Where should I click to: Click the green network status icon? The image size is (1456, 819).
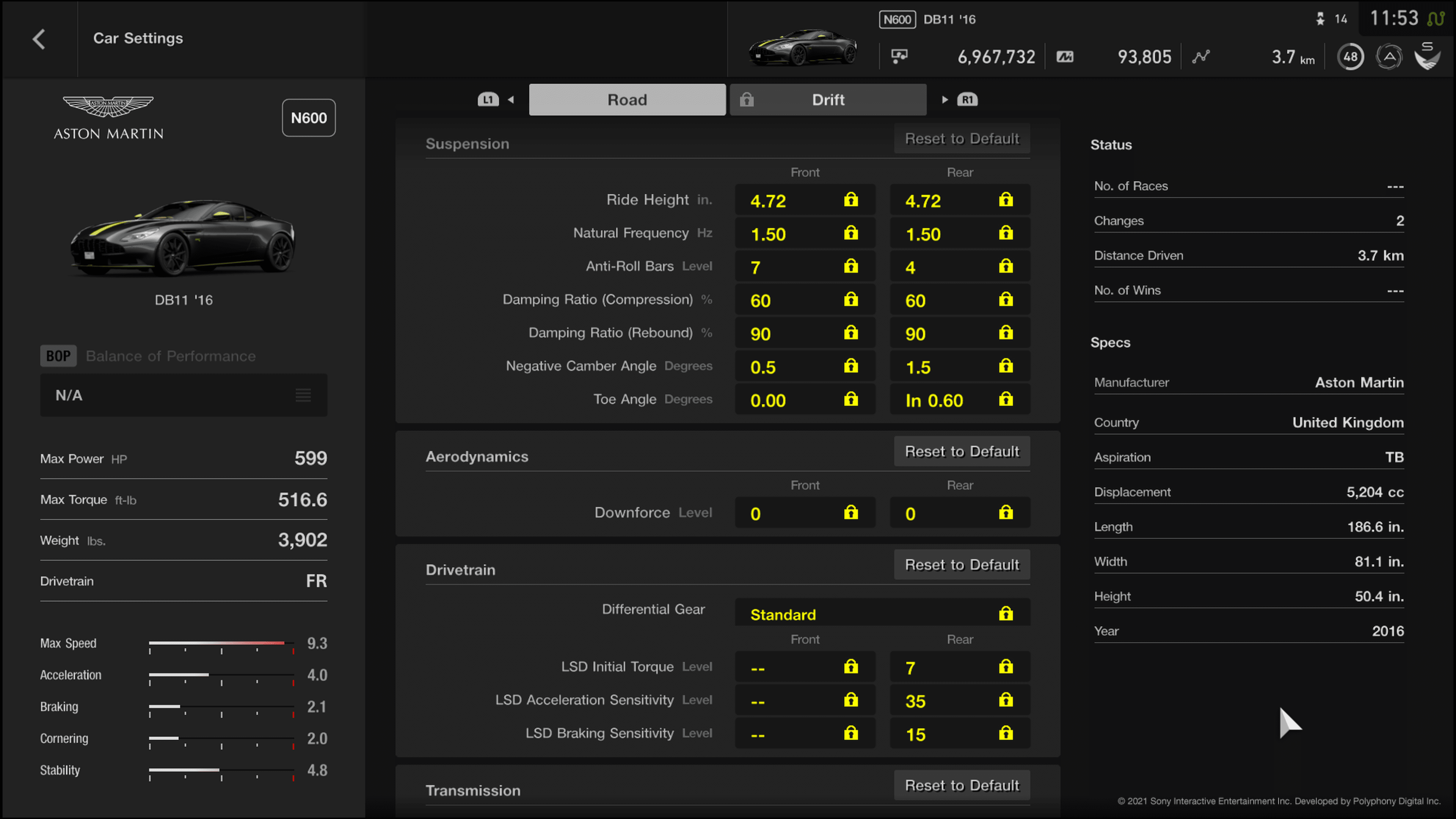coord(1436,19)
